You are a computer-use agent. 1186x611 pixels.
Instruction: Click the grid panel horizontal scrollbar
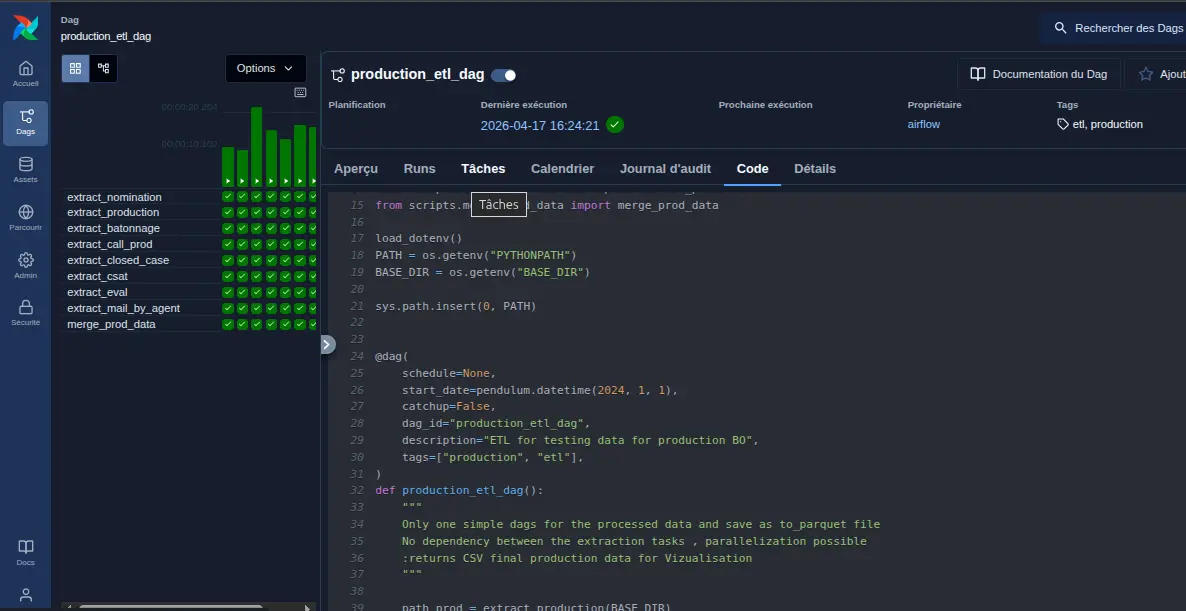tap(172, 606)
